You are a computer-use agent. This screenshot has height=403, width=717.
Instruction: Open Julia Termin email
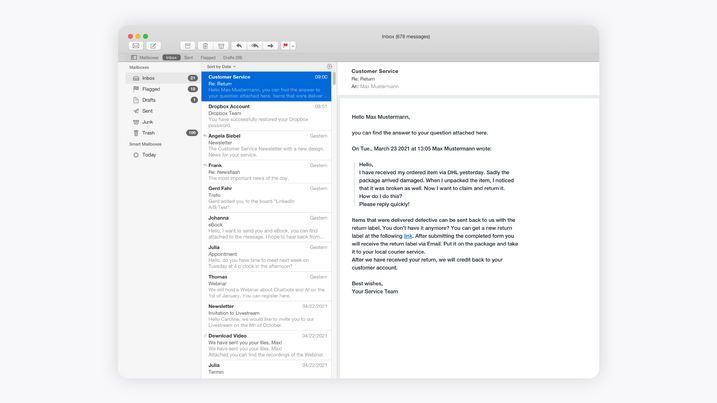point(267,370)
